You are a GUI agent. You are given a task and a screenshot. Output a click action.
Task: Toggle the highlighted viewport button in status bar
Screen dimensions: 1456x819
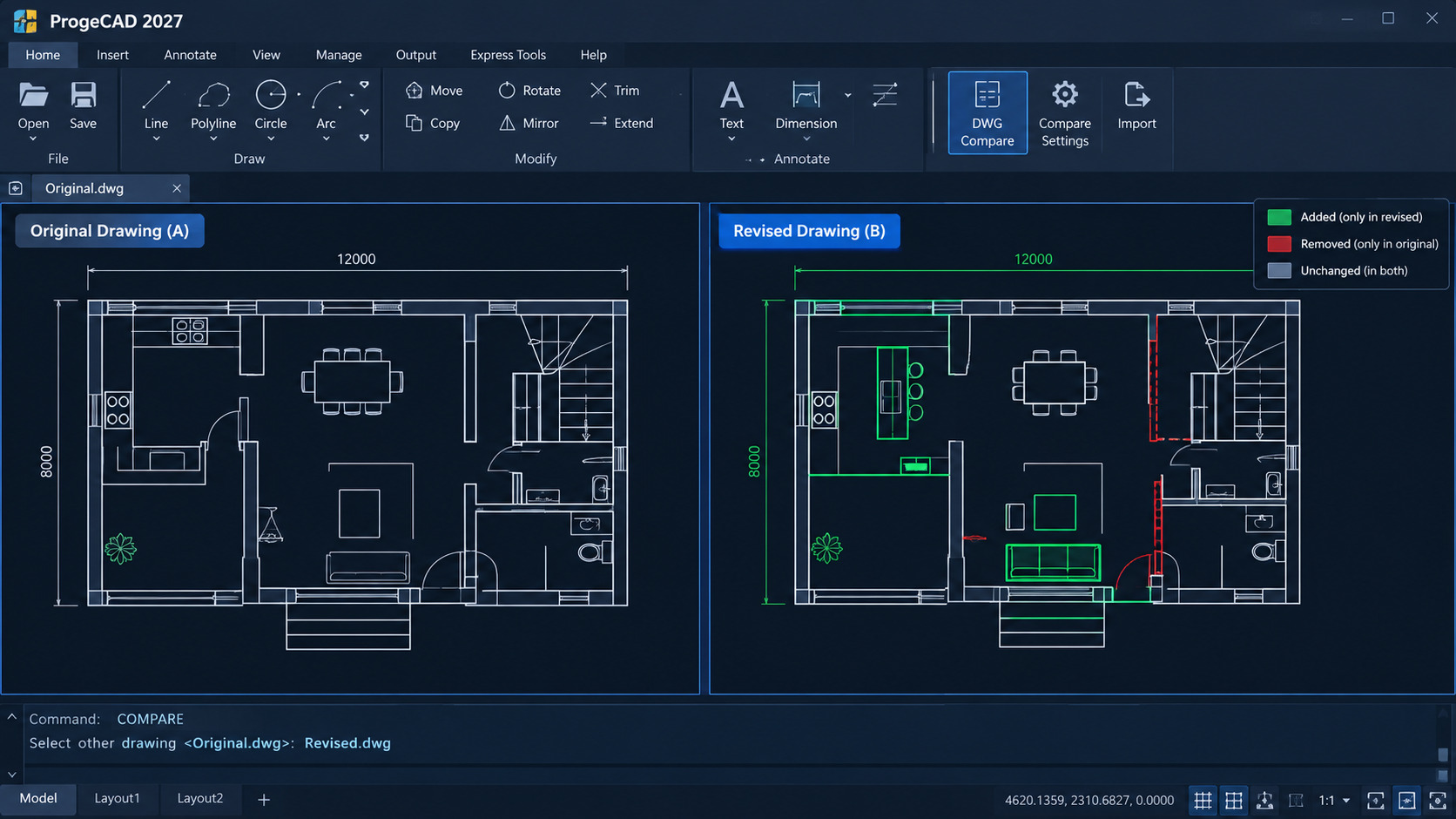[x=1407, y=800]
